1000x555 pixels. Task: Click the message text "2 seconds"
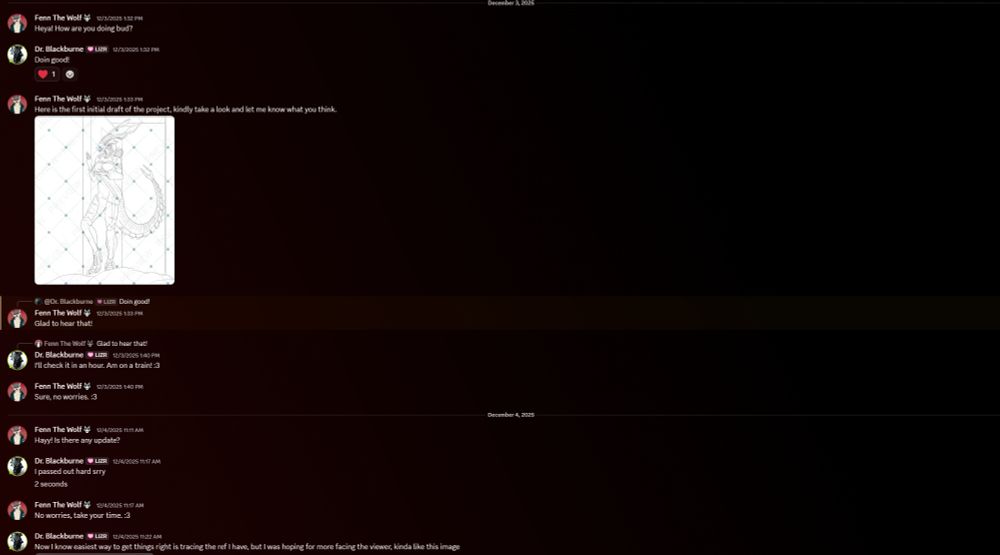coord(51,484)
